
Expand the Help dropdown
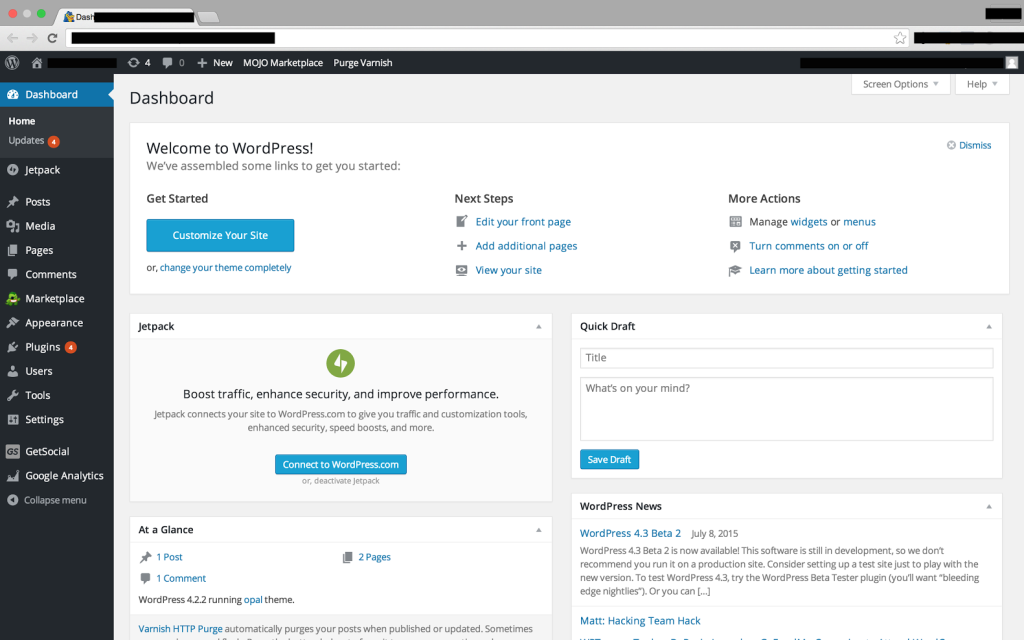tap(981, 84)
